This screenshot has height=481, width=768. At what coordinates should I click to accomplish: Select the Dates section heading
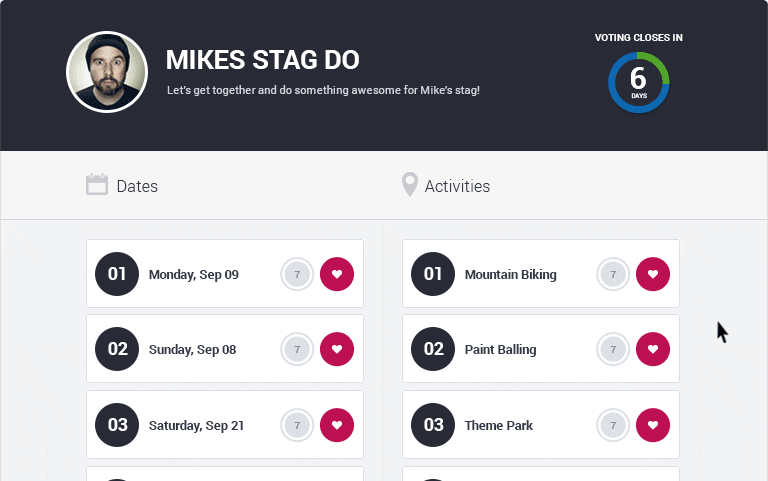[x=137, y=186]
